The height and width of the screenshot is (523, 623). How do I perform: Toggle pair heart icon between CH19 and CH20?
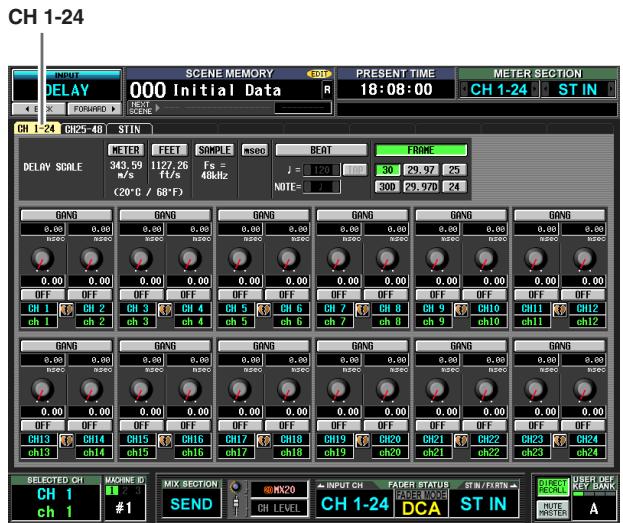coord(362,440)
